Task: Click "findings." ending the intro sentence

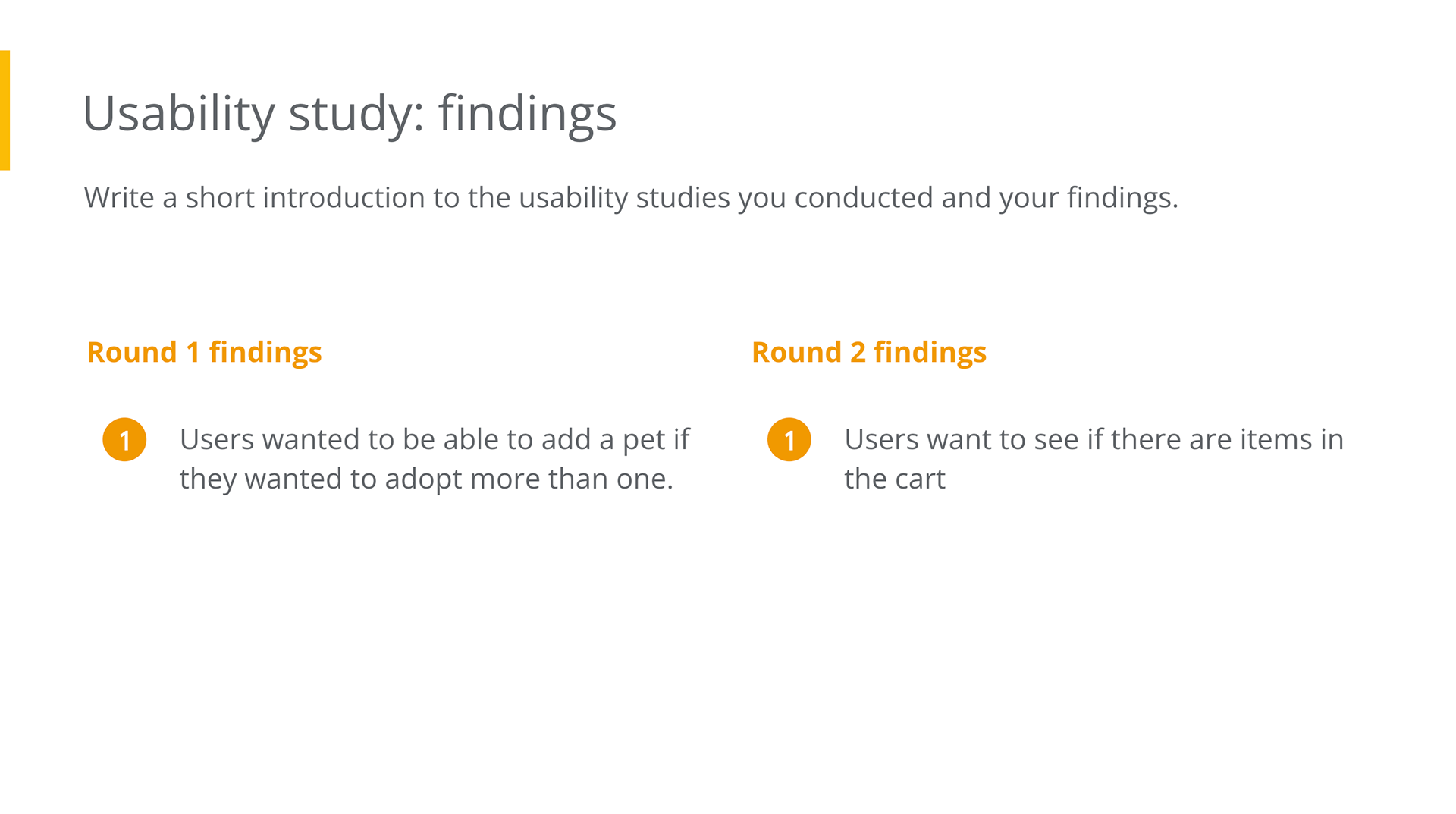Action: 1122,199
